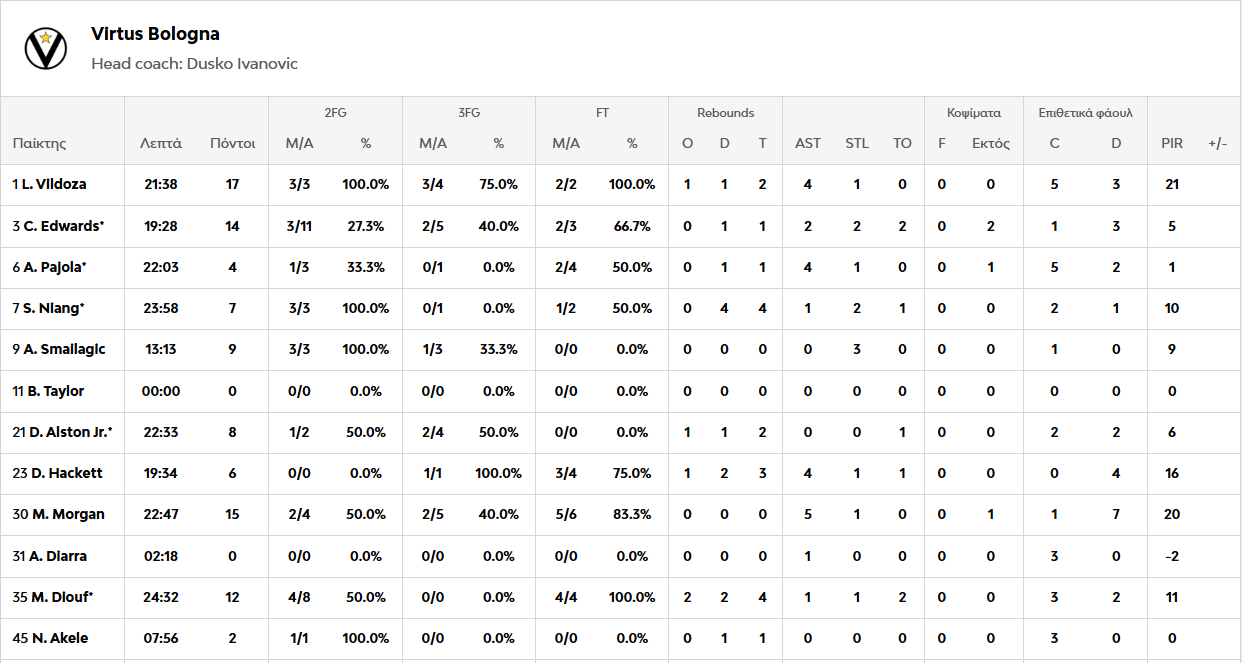Click the PIR column header
This screenshot has height=663, width=1243.
[x=1172, y=143]
